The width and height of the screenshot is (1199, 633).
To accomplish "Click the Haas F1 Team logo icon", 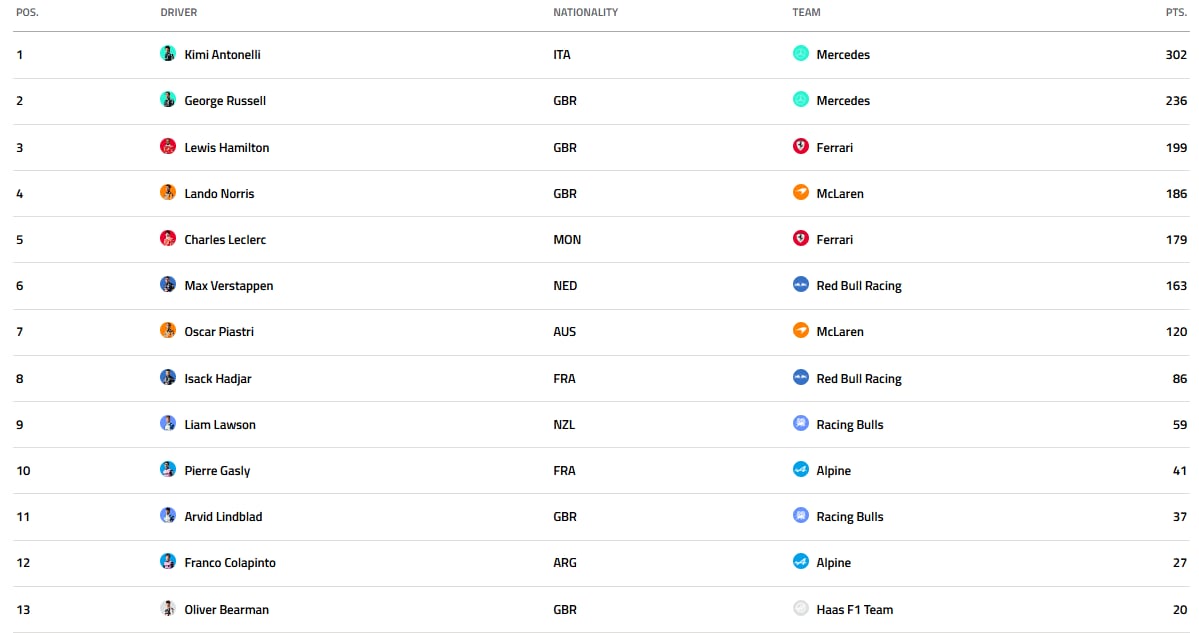I will click(801, 608).
